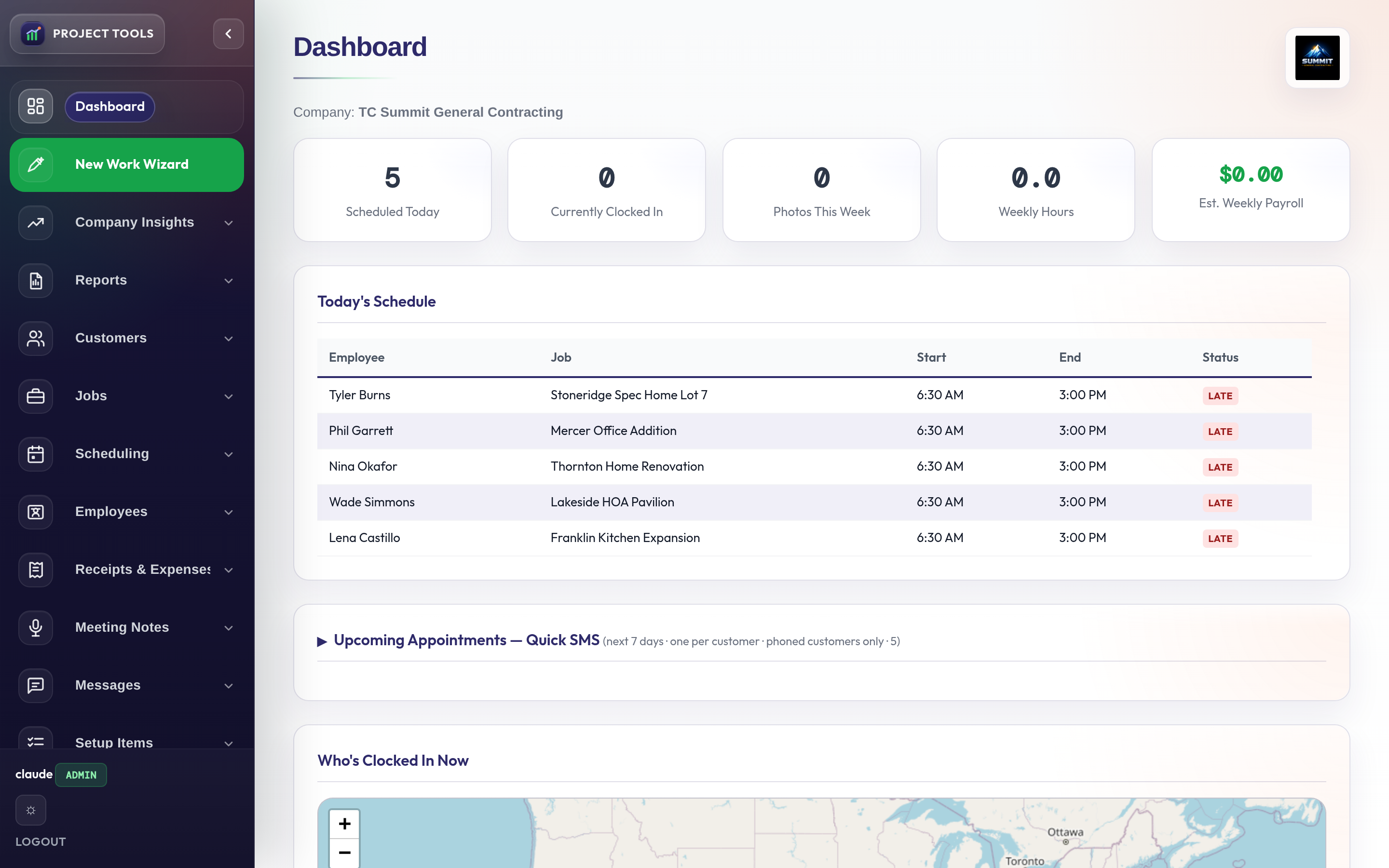This screenshot has width=1389, height=868.
Task: Toggle the light/dark theme sun icon
Action: pos(31,810)
